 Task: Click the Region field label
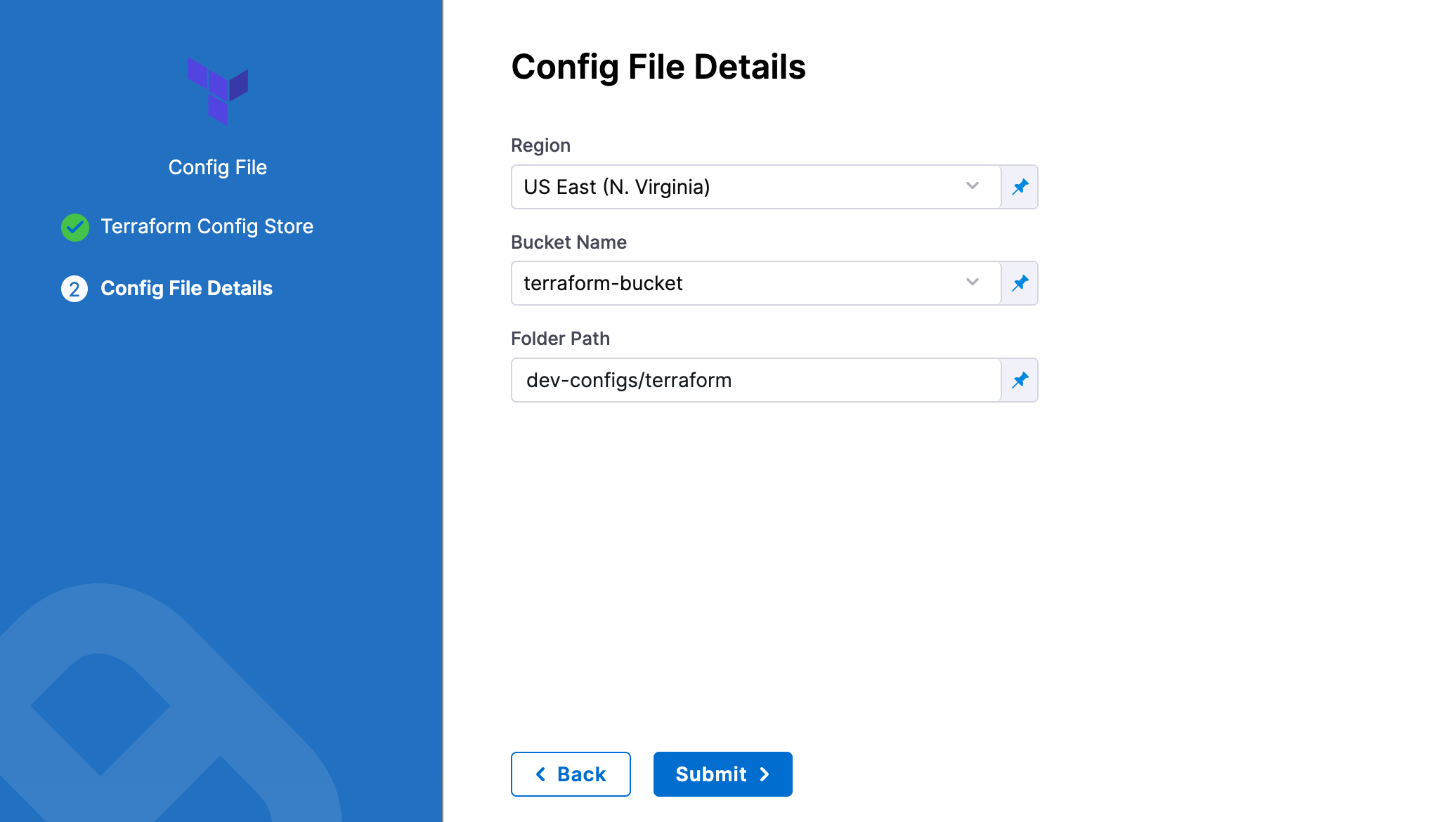[x=540, y=145]
